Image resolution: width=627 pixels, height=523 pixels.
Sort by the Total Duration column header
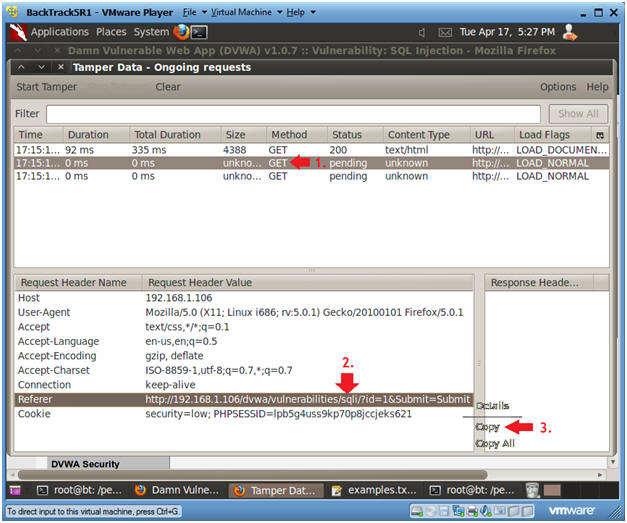(x=175, y=135)
